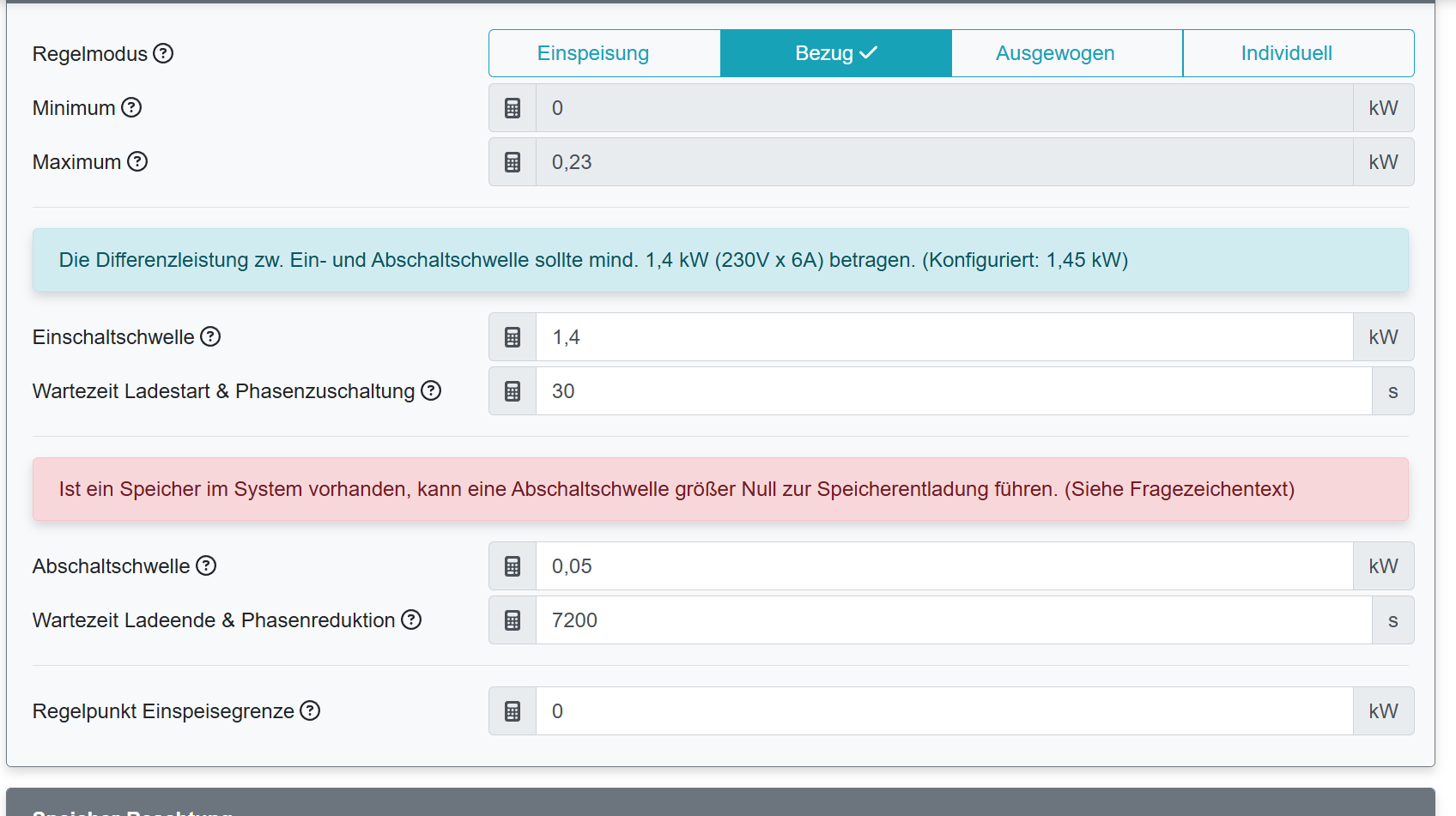The width and height of the screenshot is (1456, 816).
Task: Show help for Abschaltschwelle
Action: tap(205, 565)
